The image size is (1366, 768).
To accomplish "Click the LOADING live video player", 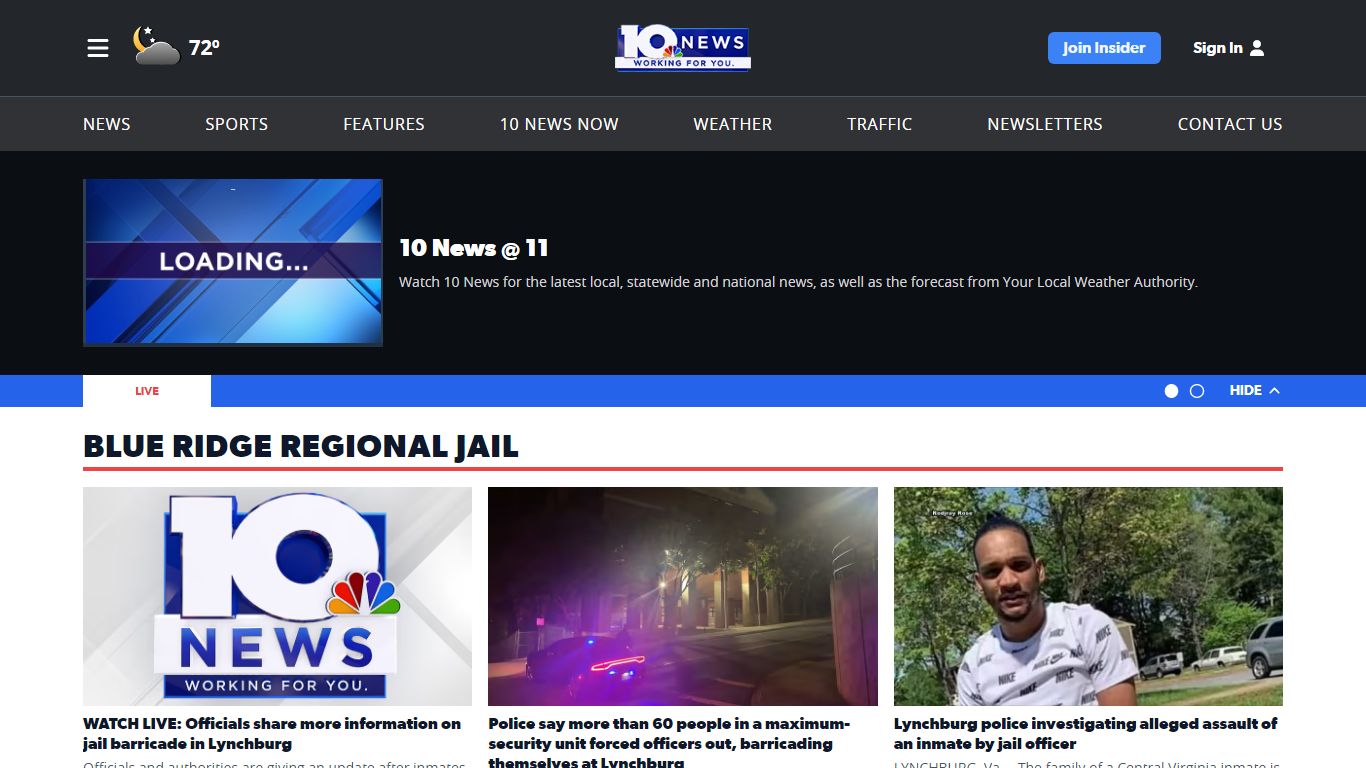I will click(x=233, y=263).
